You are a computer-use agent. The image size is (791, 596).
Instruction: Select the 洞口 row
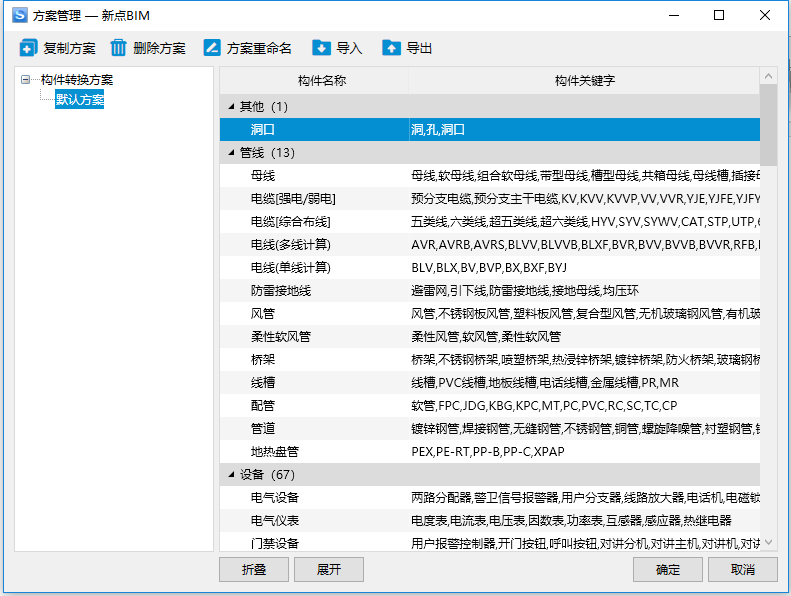pyautogui.click(x=490, y=129)
